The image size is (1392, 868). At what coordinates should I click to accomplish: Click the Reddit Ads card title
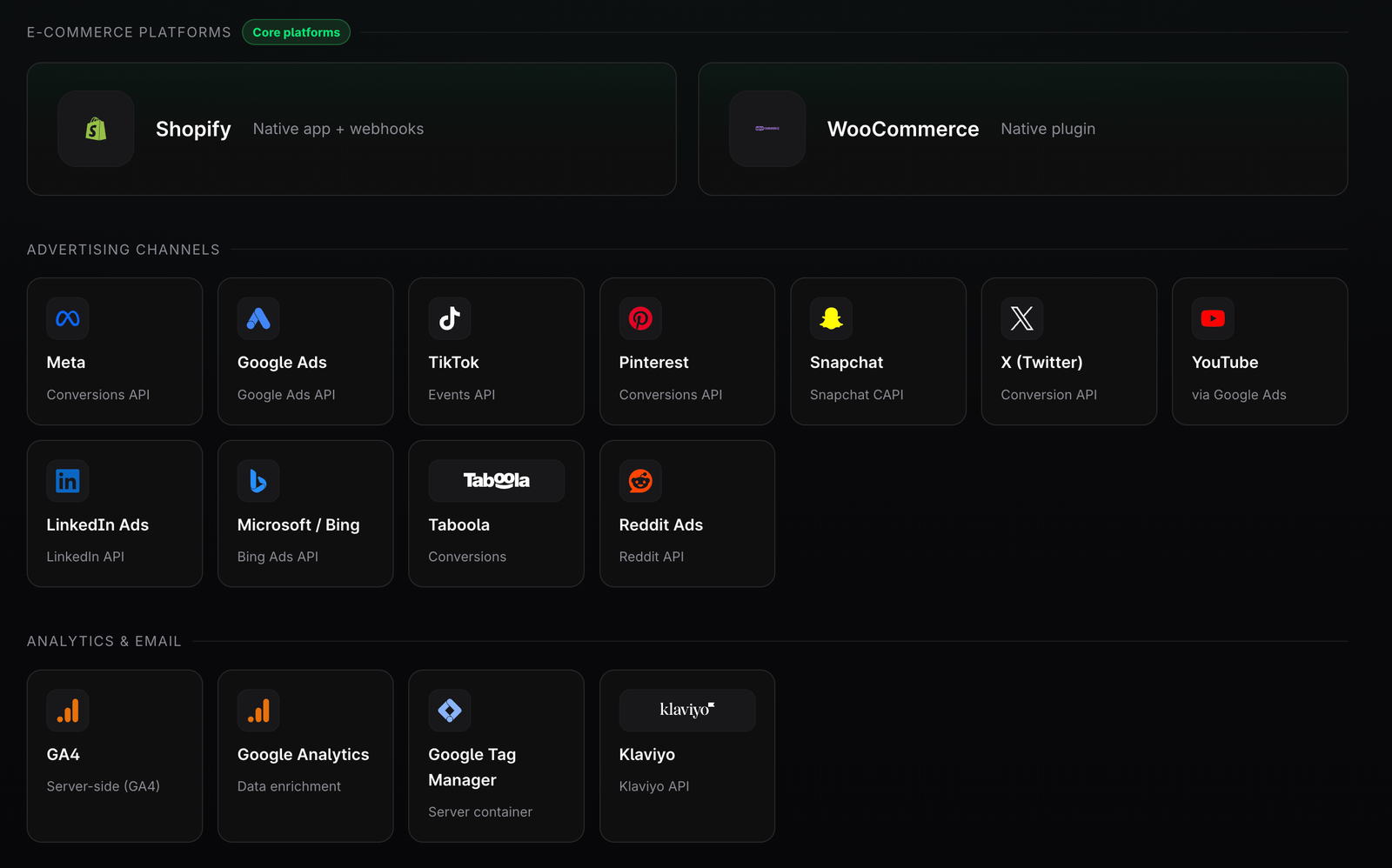point(660,525)
